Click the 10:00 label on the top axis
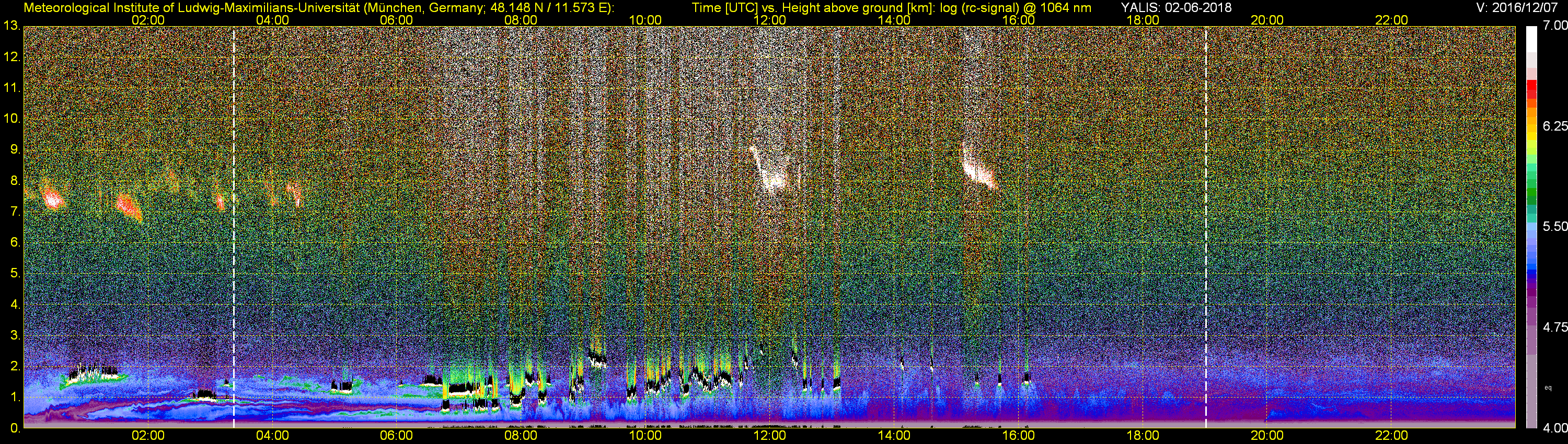Viewport: 1568px width, 444px height. [645, 19]
